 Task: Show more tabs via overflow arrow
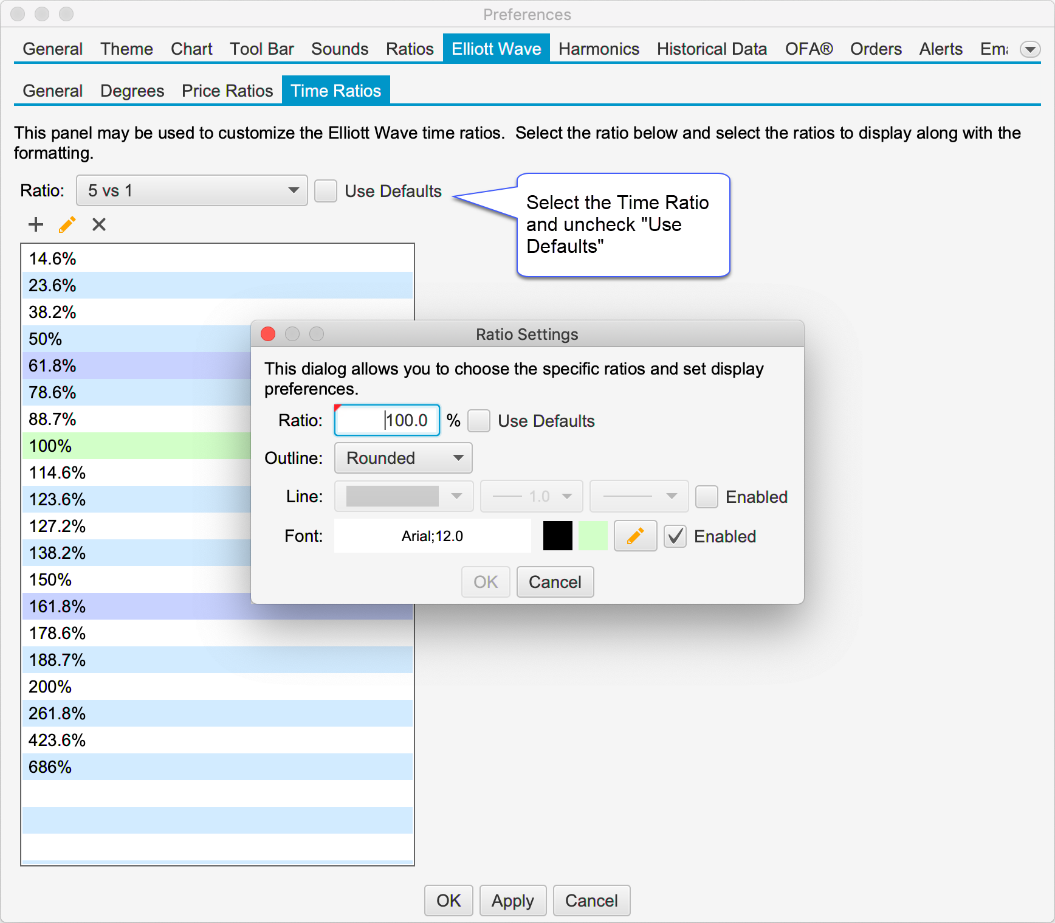1029,49
